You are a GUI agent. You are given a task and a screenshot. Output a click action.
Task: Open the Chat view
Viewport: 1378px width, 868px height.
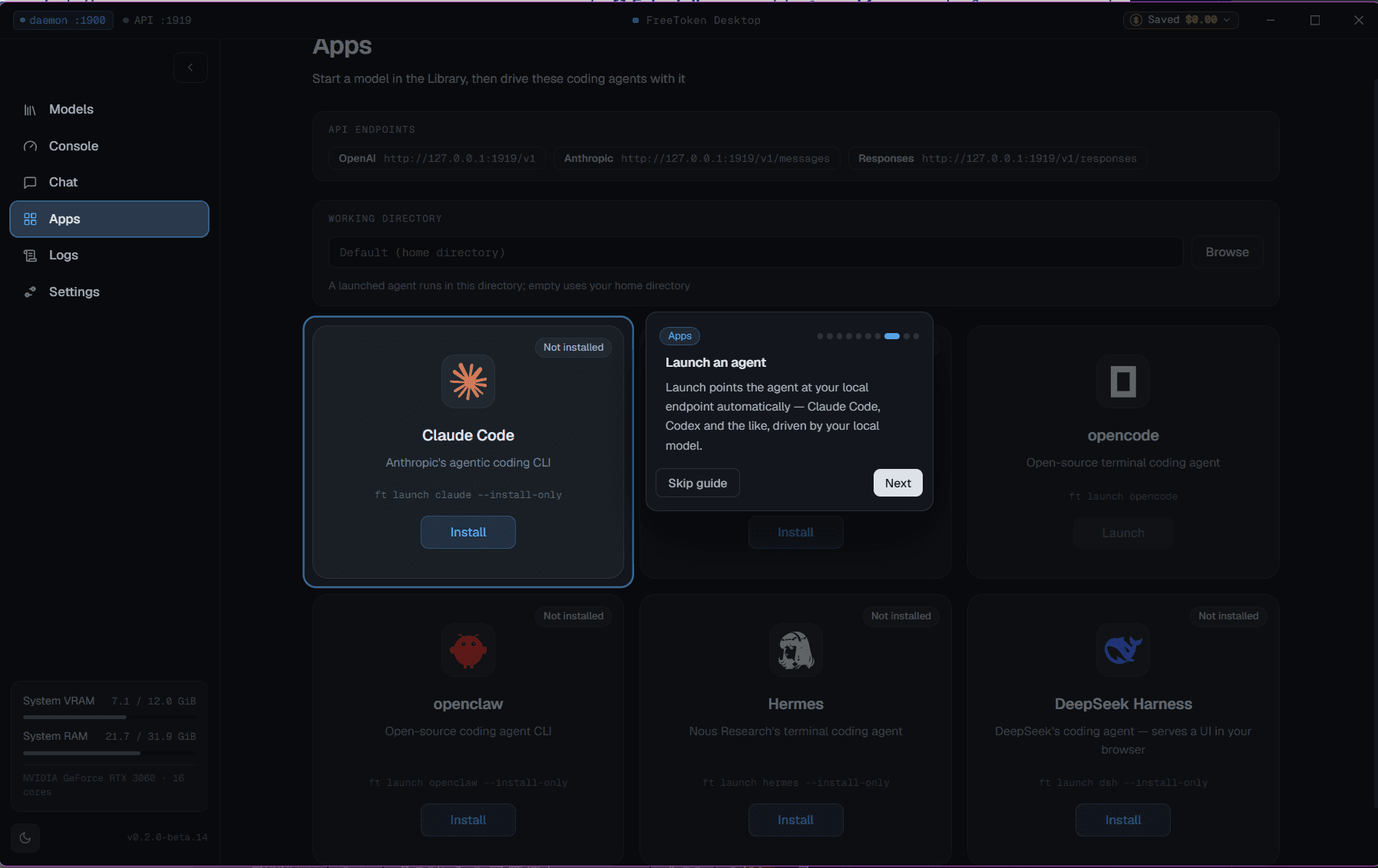click(x=109, y=183)
